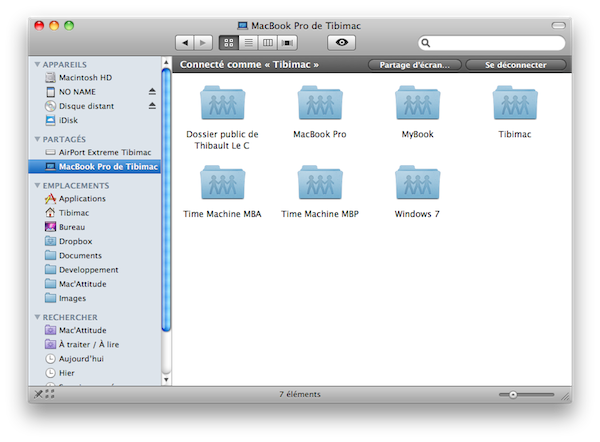Open Documents in sidebar
The height and width of the screenshot is (442, 600).
pos(95,255)
